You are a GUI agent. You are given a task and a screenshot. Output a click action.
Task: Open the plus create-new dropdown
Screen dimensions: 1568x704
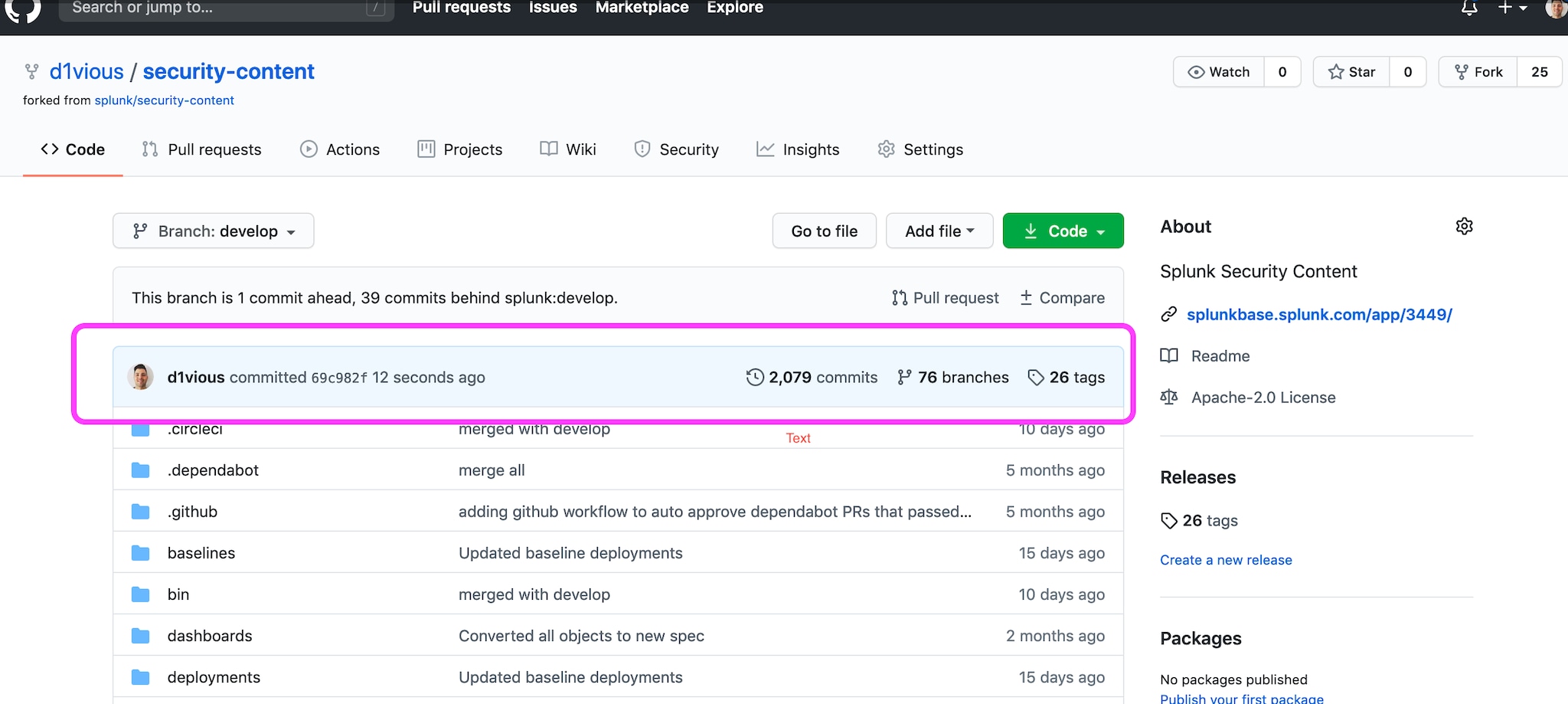pyautogui.click(x=1512, y=8)
